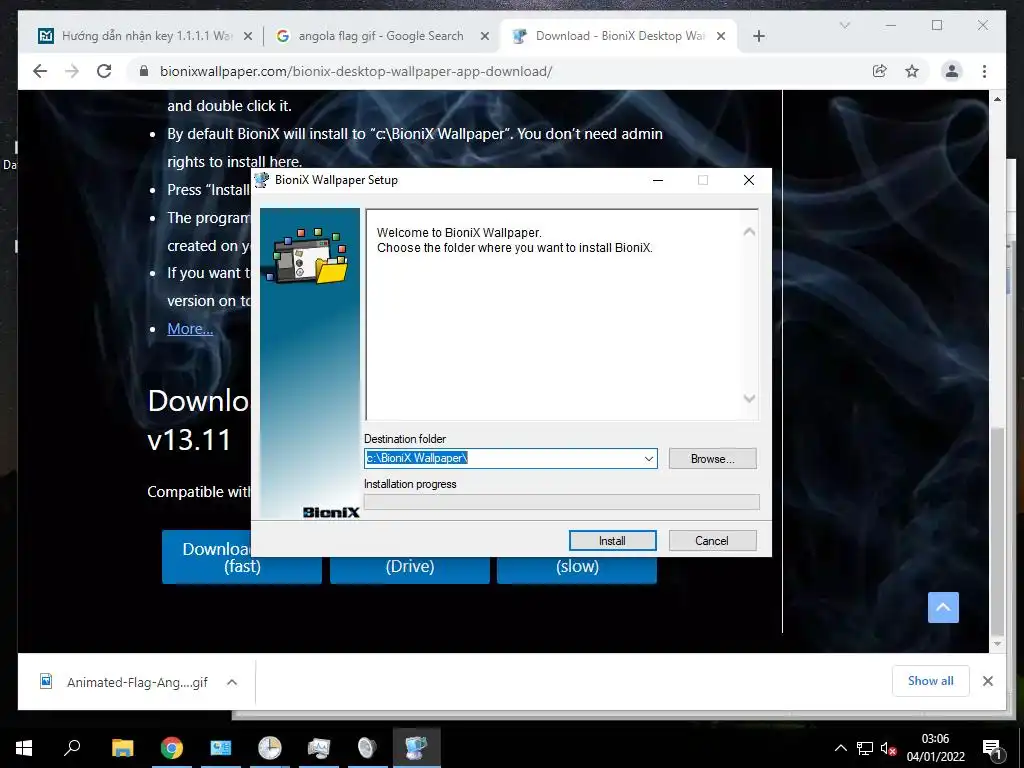Open the clock and date 03:06
This screenshot has width=1024, height=768.
935,748
